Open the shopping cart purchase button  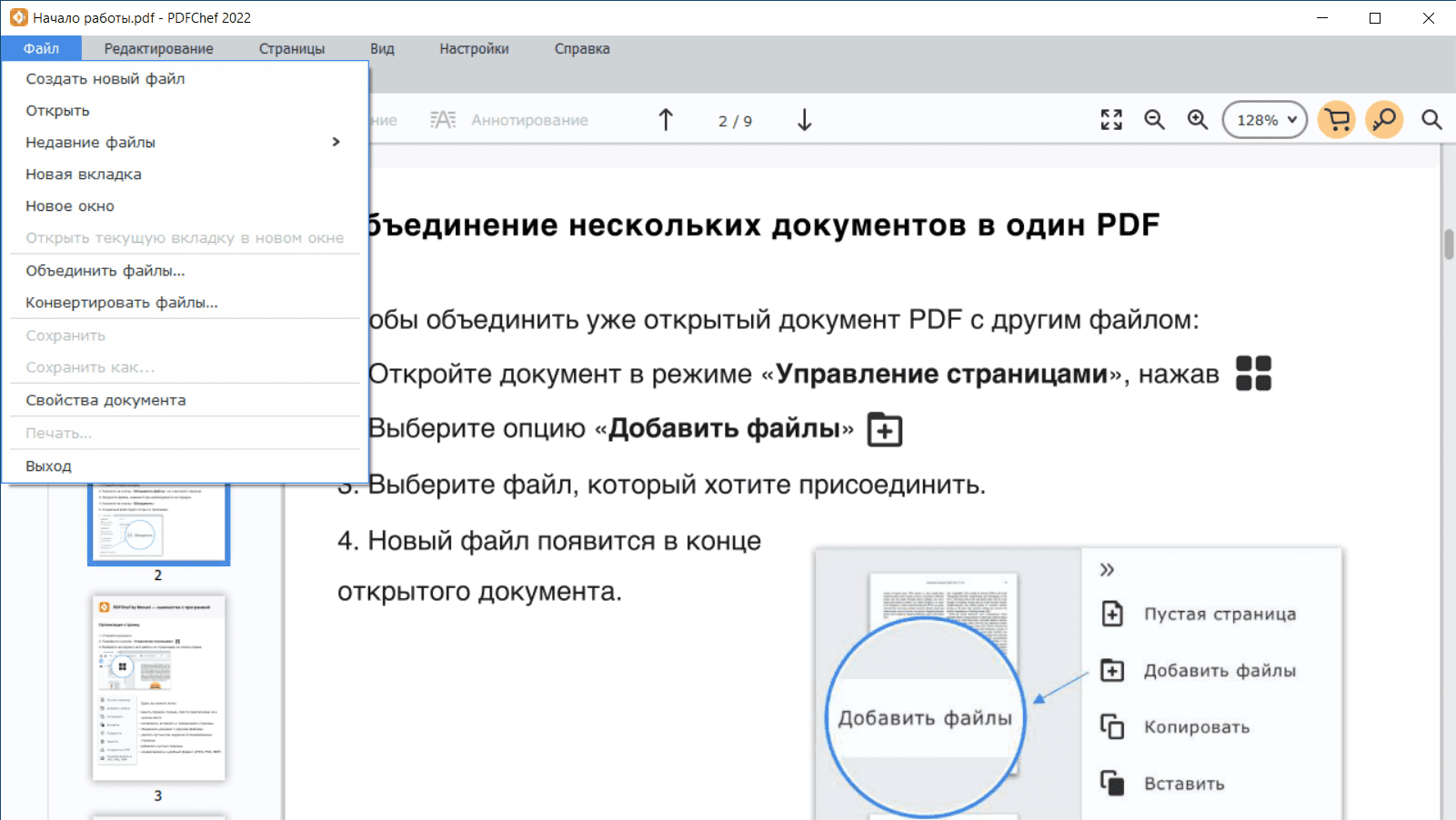[1337, 120]
